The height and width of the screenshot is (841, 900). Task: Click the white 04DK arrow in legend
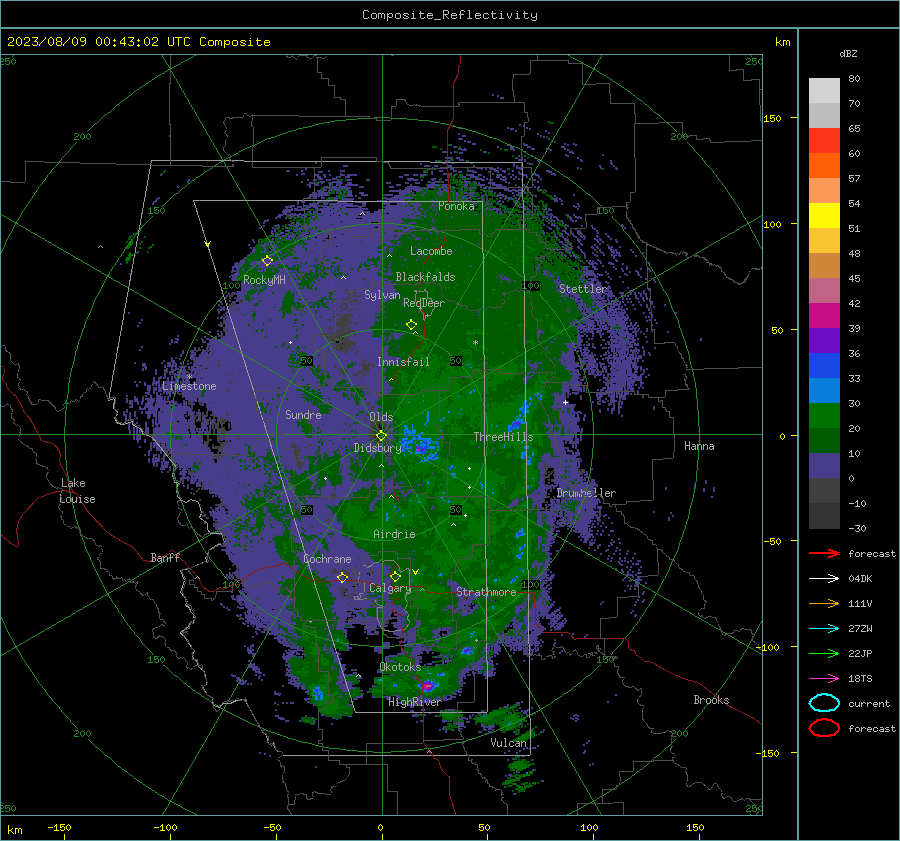pyautogui.click(x=824, y=579)
